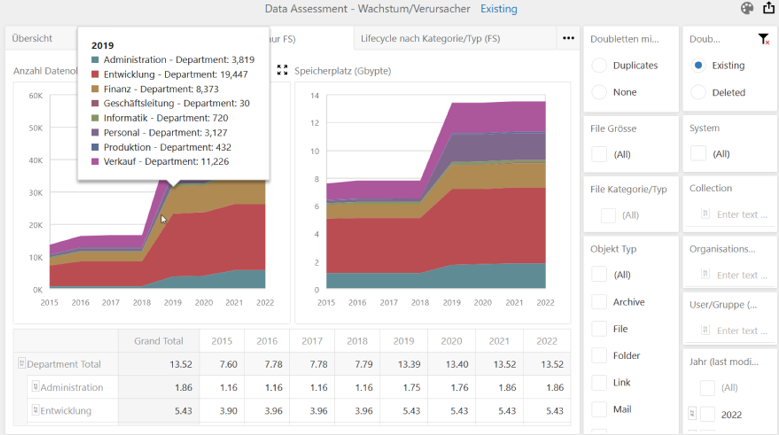Click the Organisations filter search icon
Image resolution: width=779 pixels, height=435 pixels.
tap(706, 275)
